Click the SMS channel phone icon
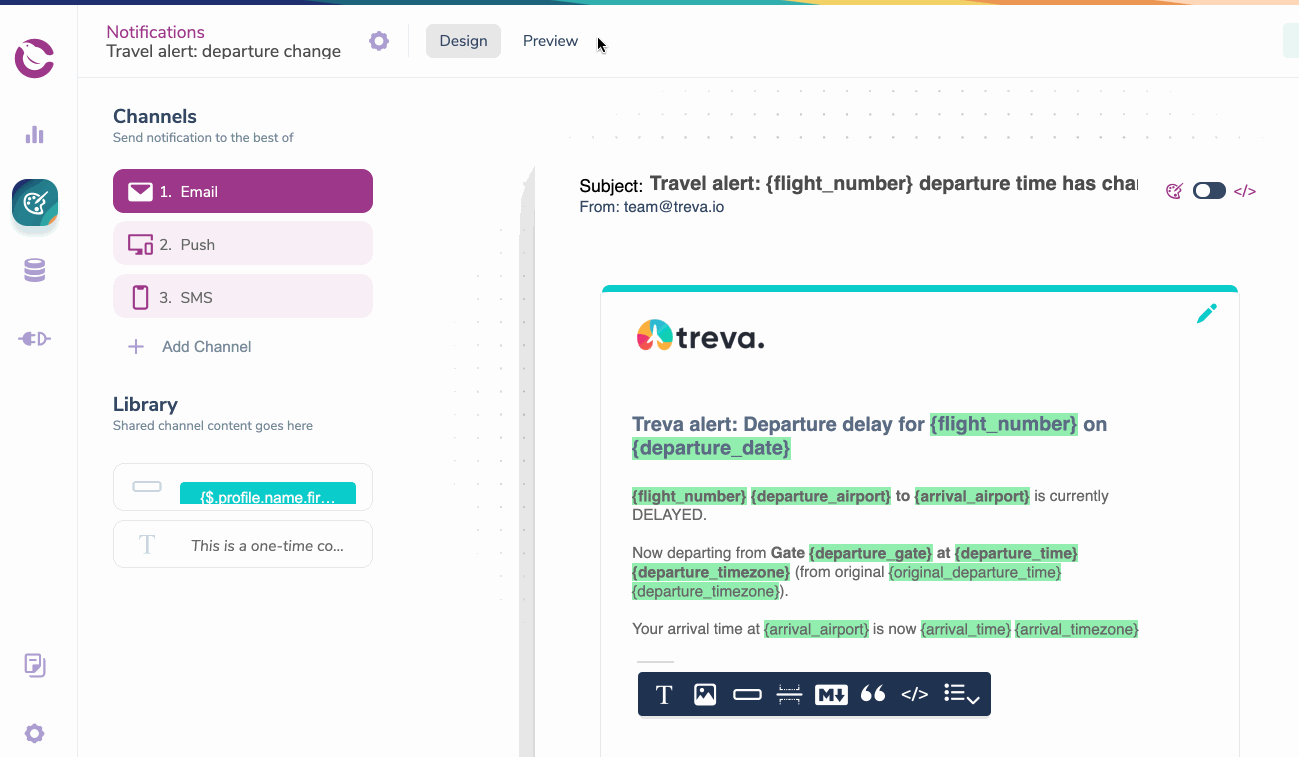 pos(140,297)
